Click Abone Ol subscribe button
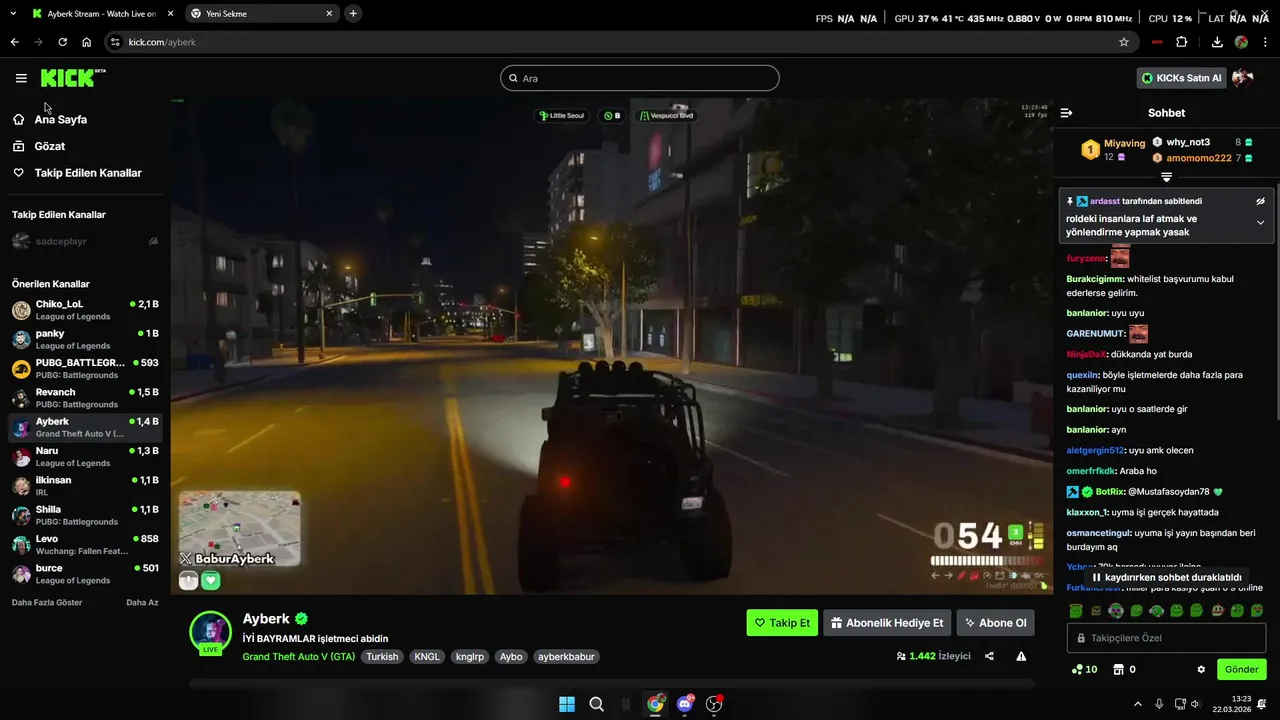The height and width of the screenshot is (720, 1280). click(x=995, y=623)
